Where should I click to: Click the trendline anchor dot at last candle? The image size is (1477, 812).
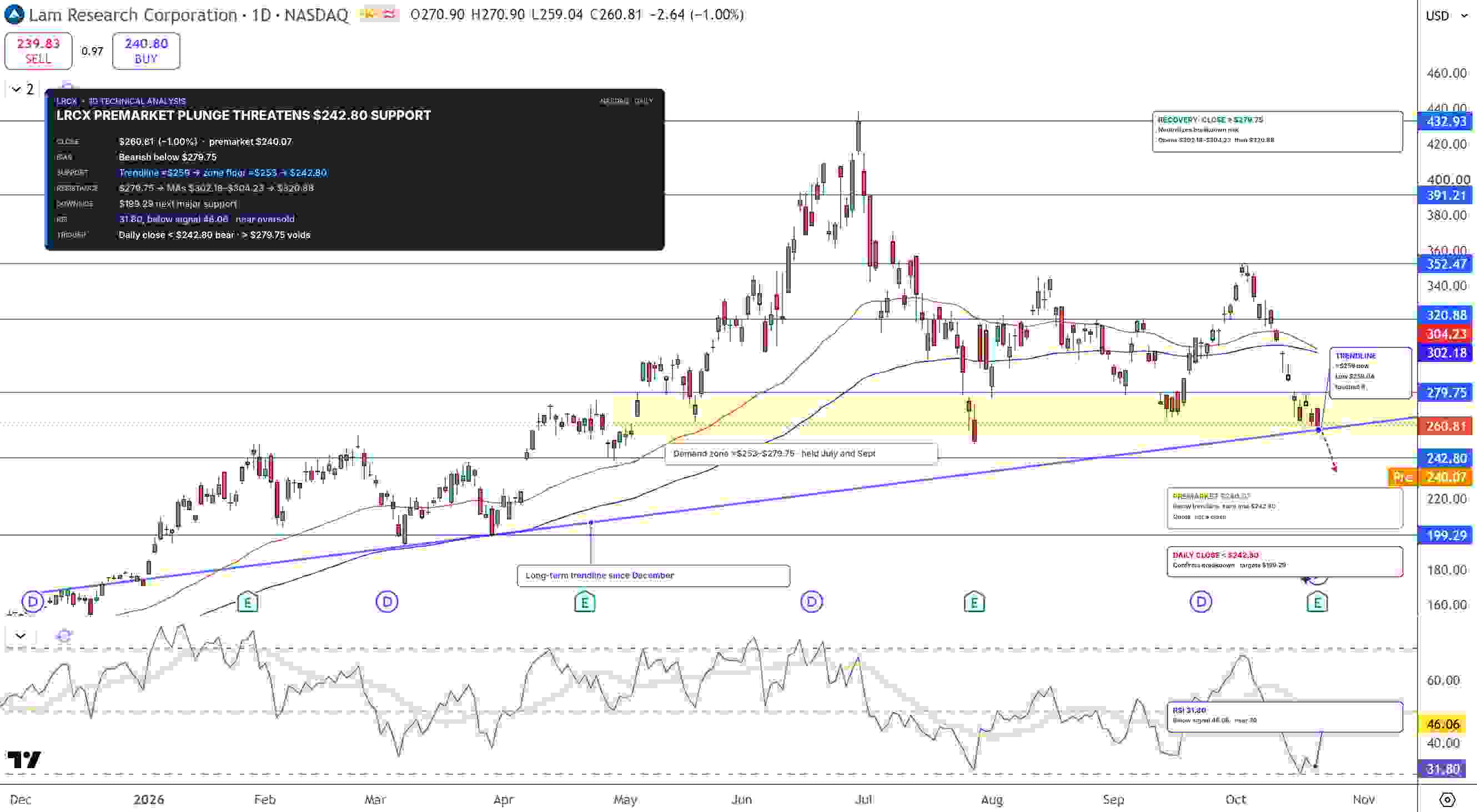(1318, 430)
